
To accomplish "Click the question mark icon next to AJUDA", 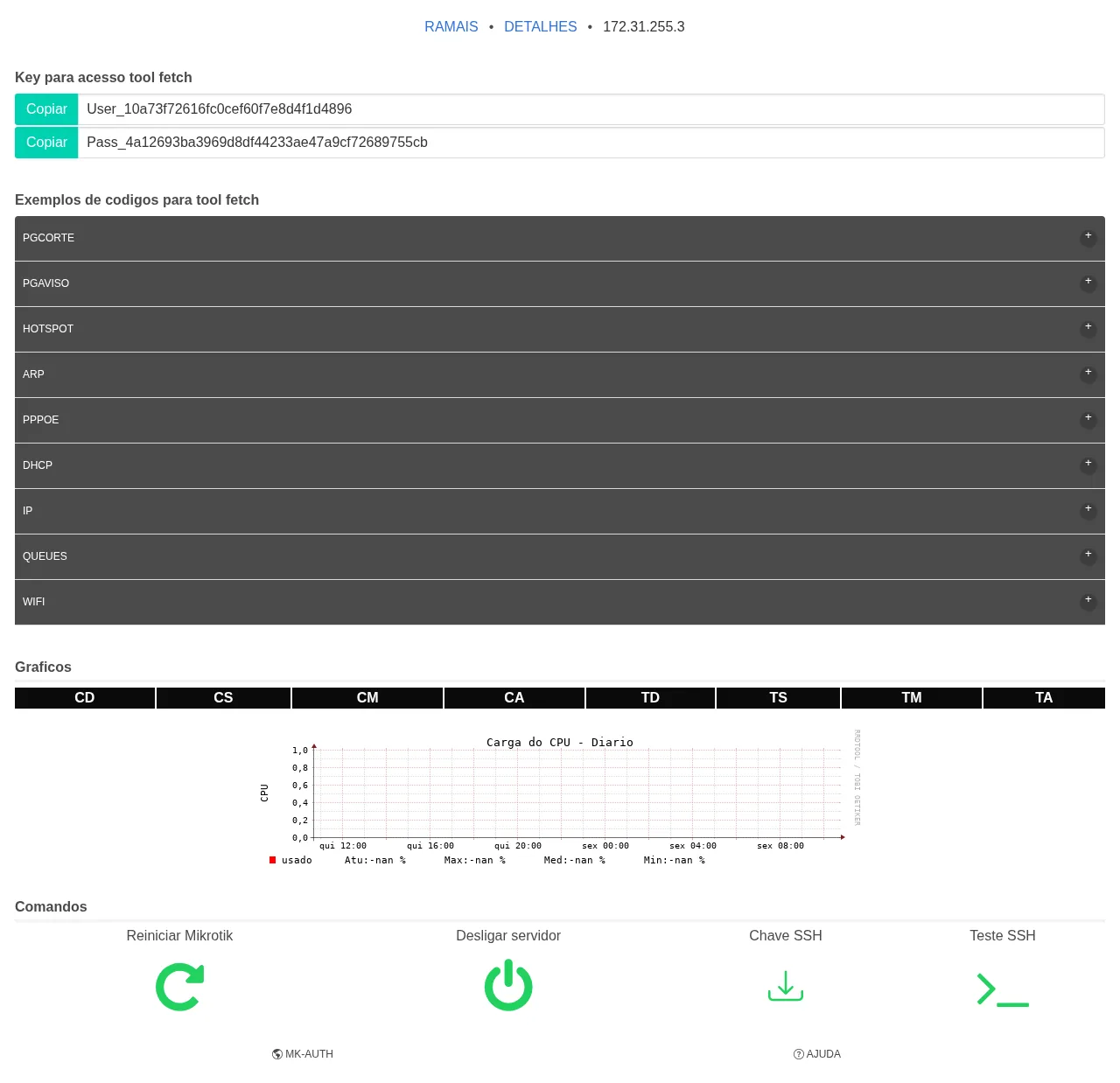I will (799, 1054).
